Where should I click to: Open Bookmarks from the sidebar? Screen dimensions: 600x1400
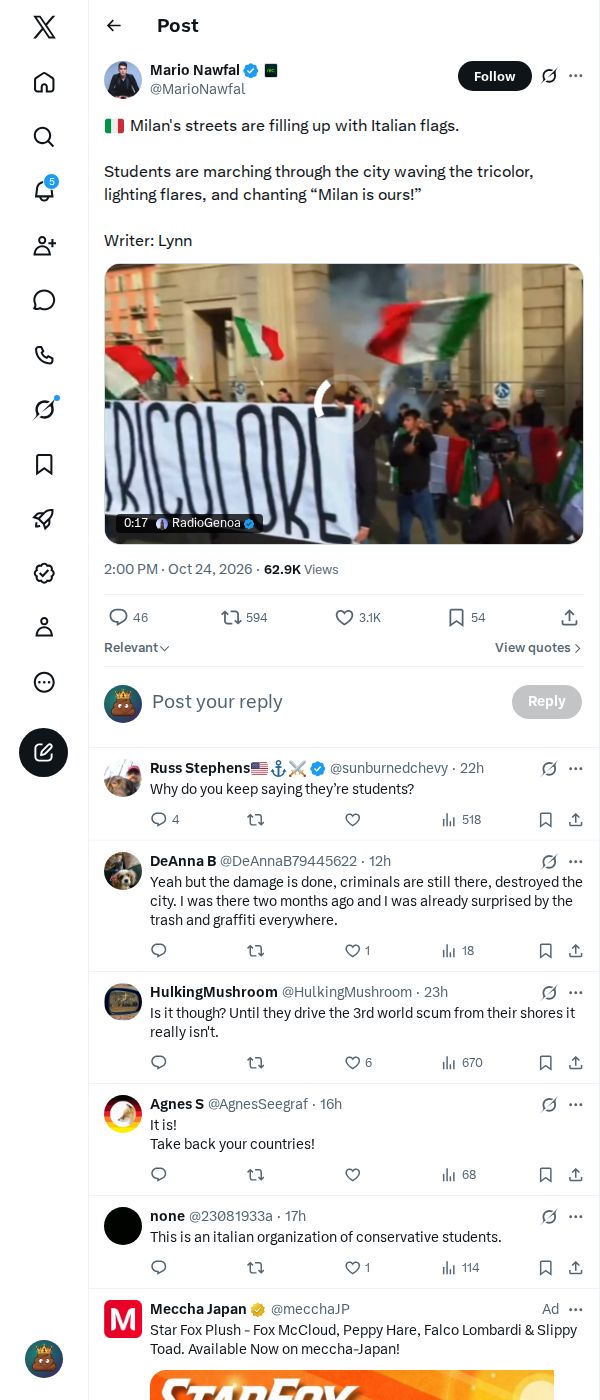(x=44, y=464)
